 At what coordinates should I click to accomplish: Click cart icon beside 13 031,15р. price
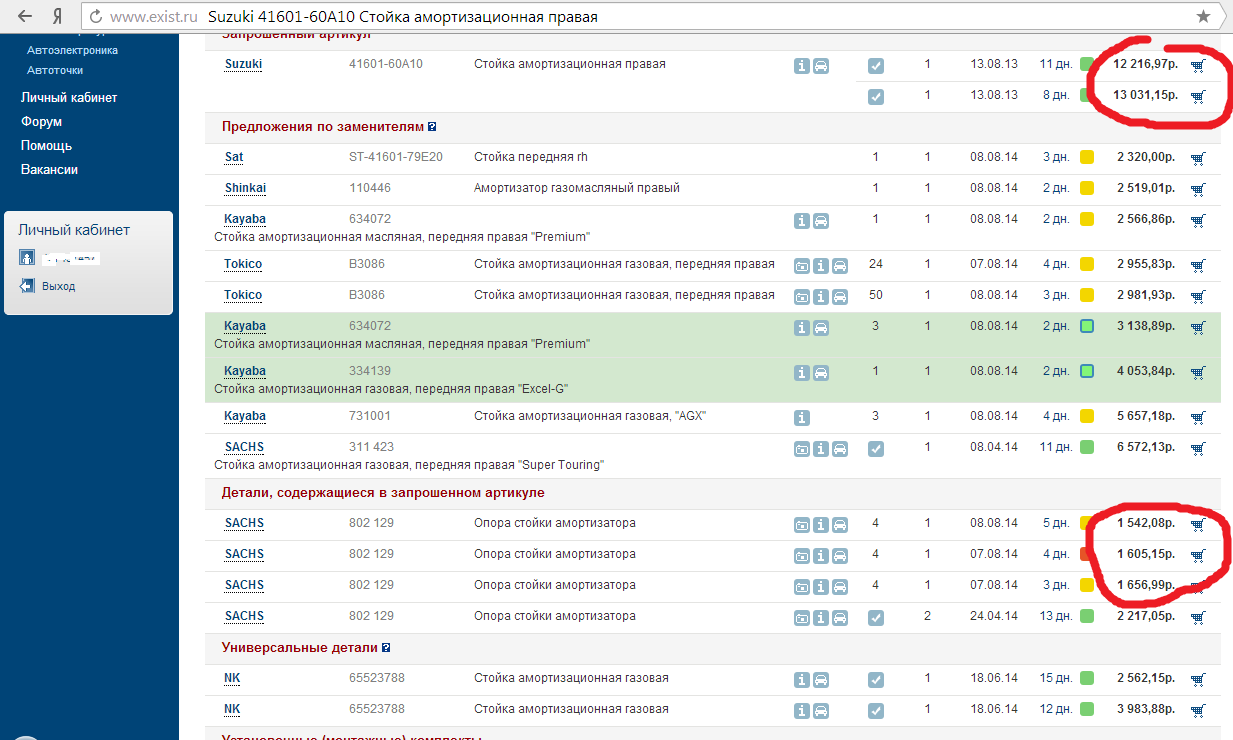click(1198, 97)
